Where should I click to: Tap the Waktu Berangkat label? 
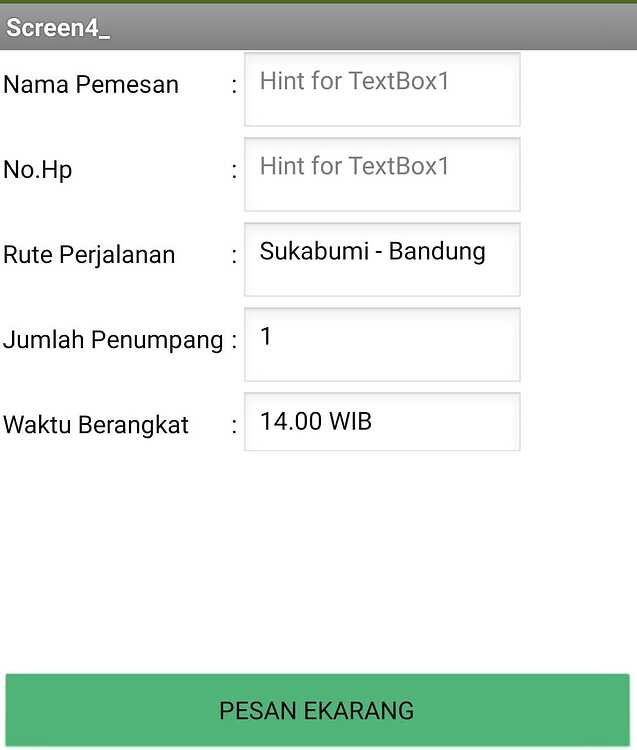96,425
